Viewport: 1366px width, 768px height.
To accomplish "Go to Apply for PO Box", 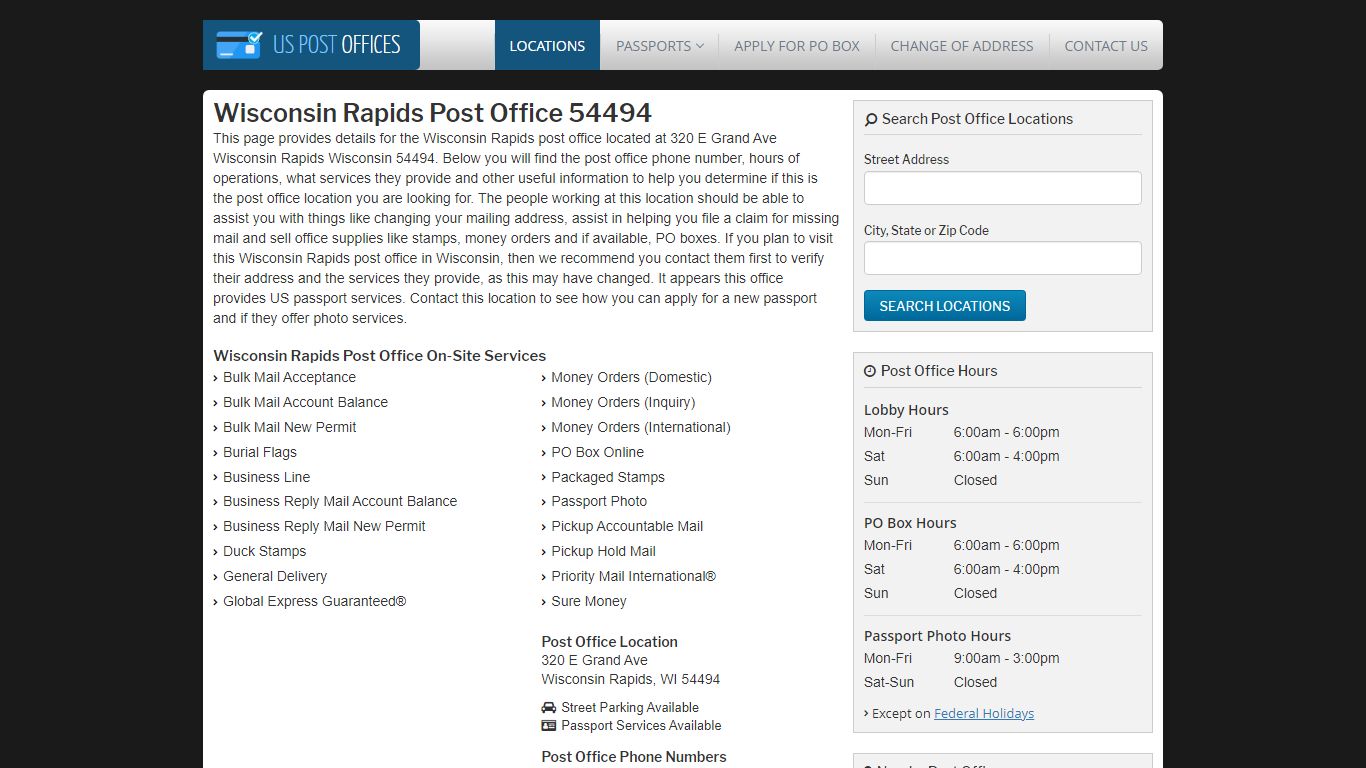I will [797, 46].
